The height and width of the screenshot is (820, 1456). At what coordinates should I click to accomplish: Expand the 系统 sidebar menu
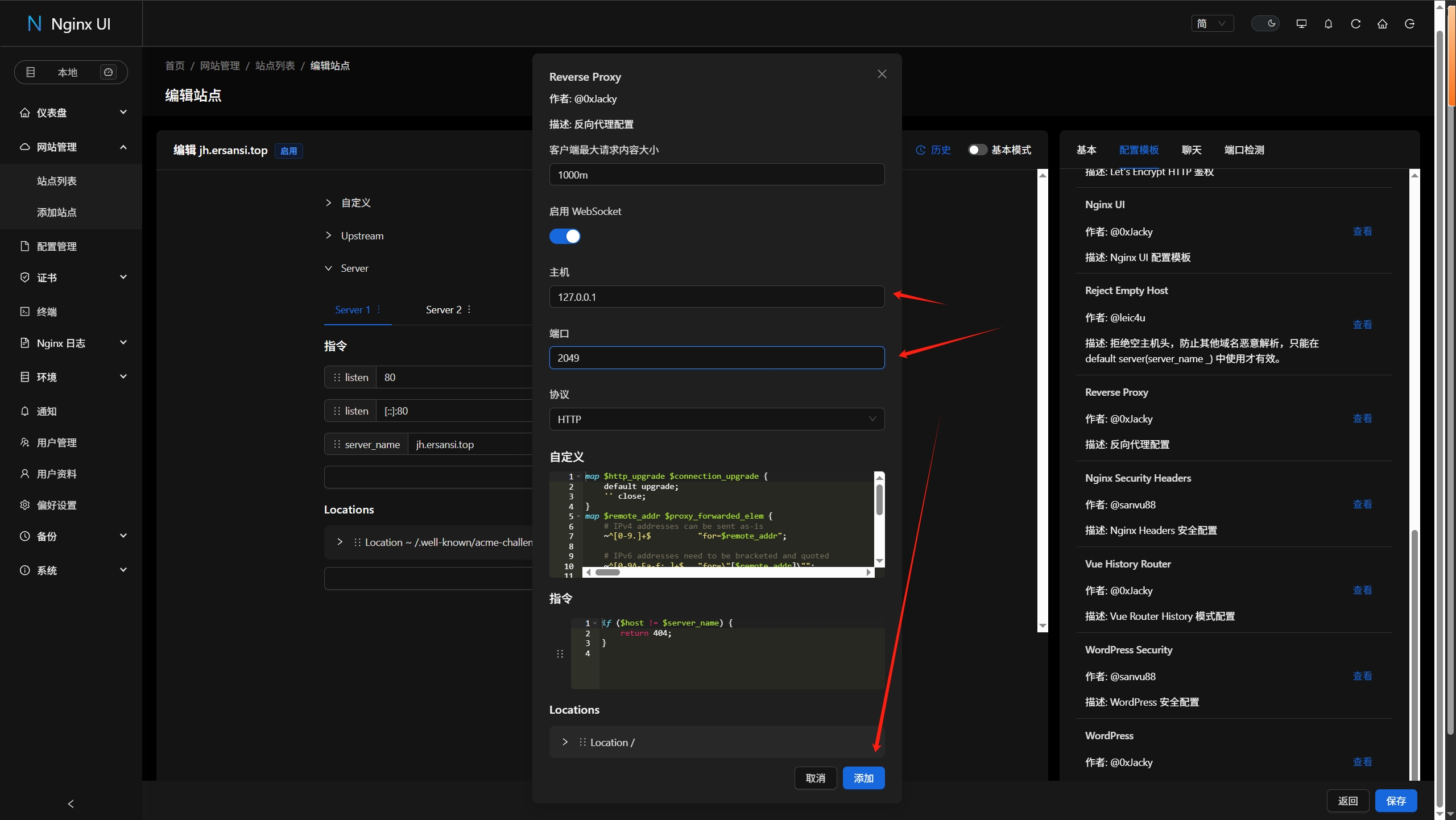(71, 570)
